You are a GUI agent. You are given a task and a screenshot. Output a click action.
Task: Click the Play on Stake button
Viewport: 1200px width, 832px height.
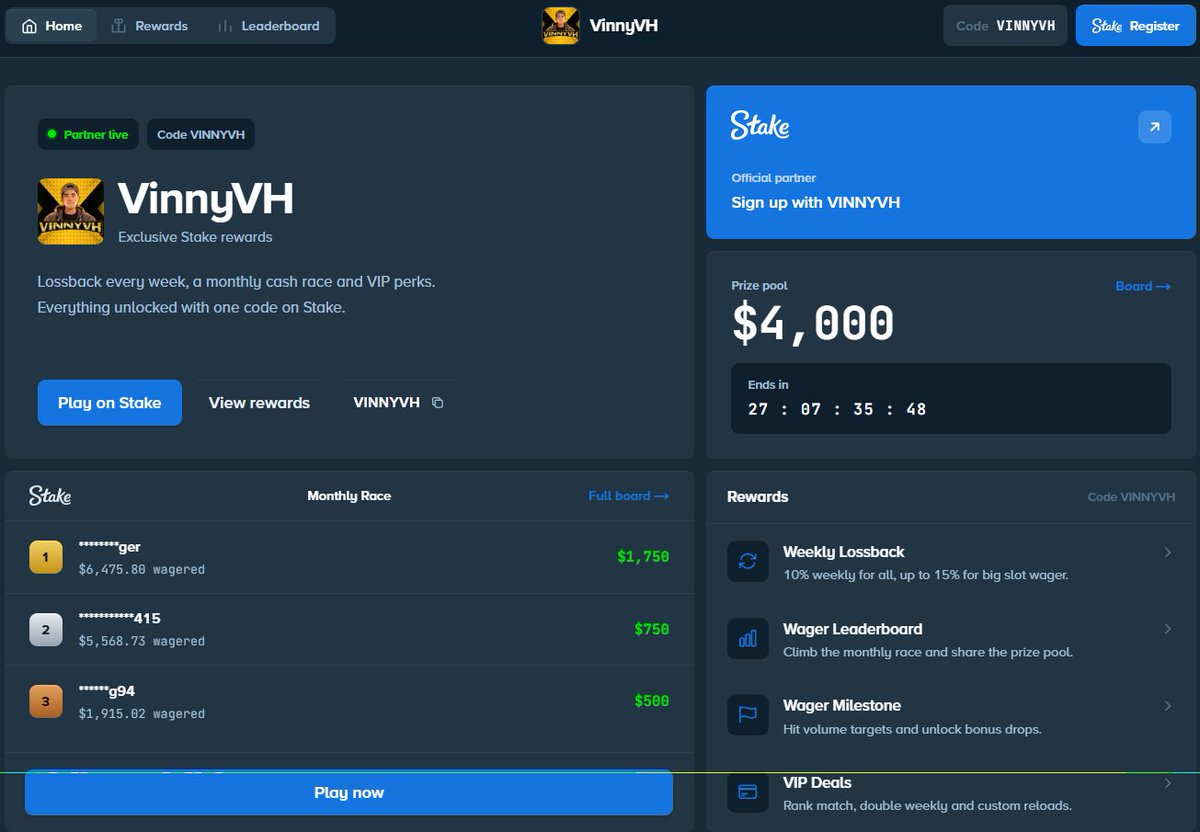point(110,403)
